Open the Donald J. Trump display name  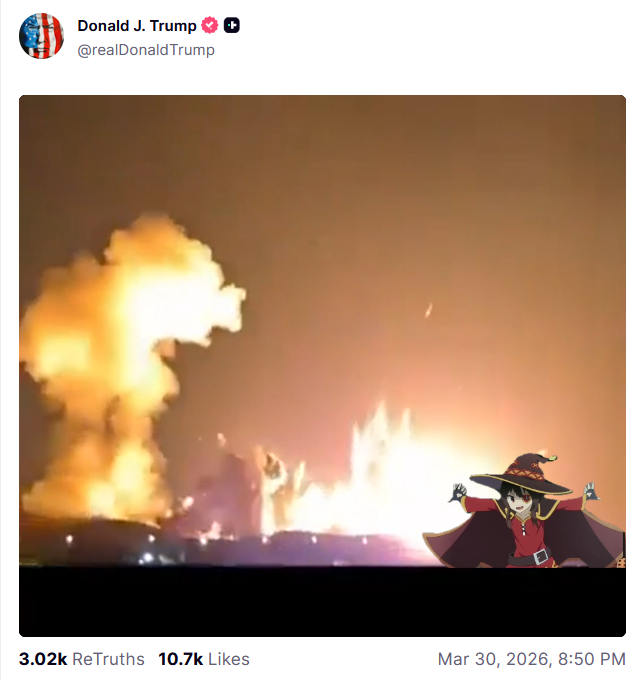tap(137, 26)
